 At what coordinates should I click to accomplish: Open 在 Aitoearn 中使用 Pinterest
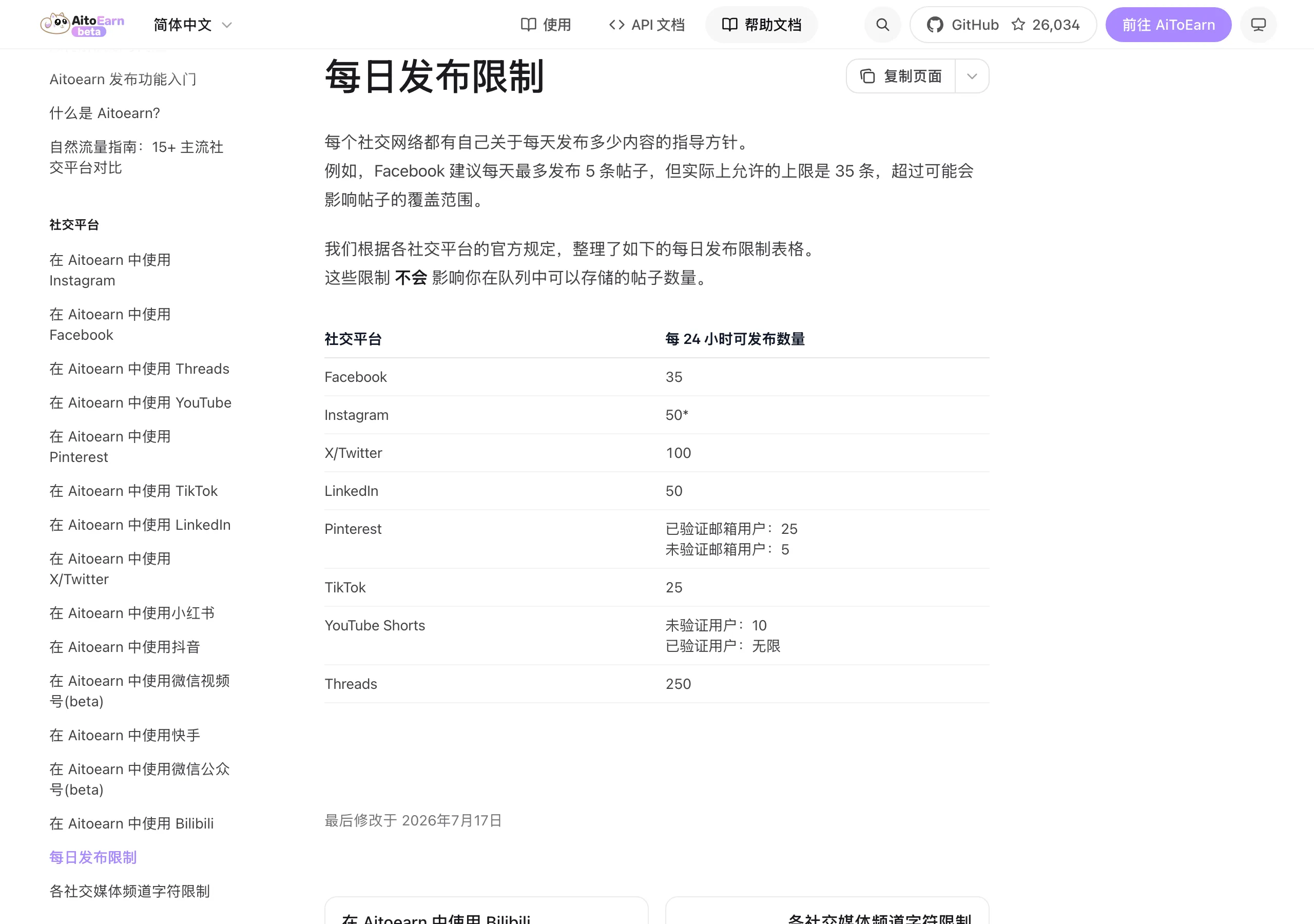tap(110, 446)
